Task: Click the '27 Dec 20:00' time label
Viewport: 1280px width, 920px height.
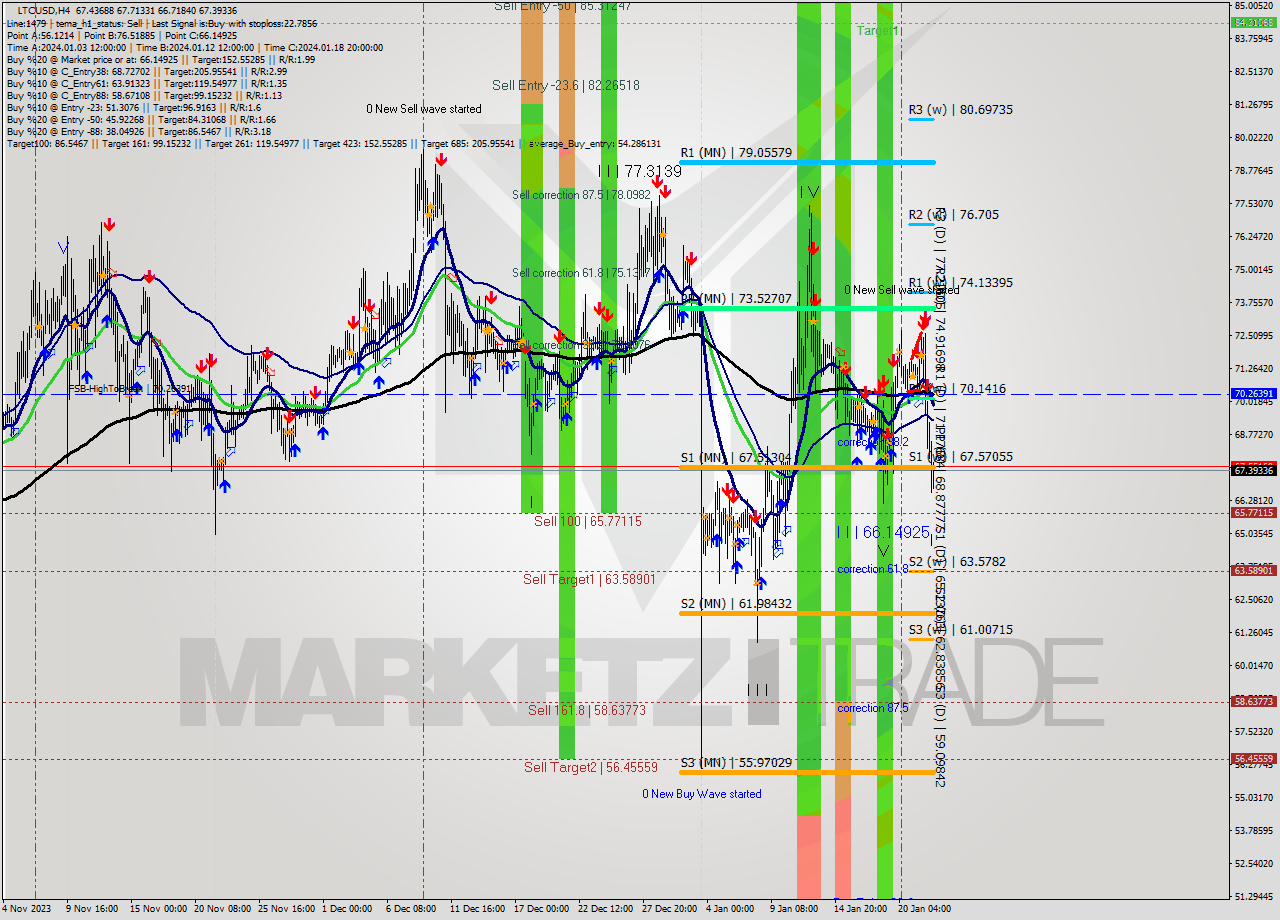Action: coord(669,909)
